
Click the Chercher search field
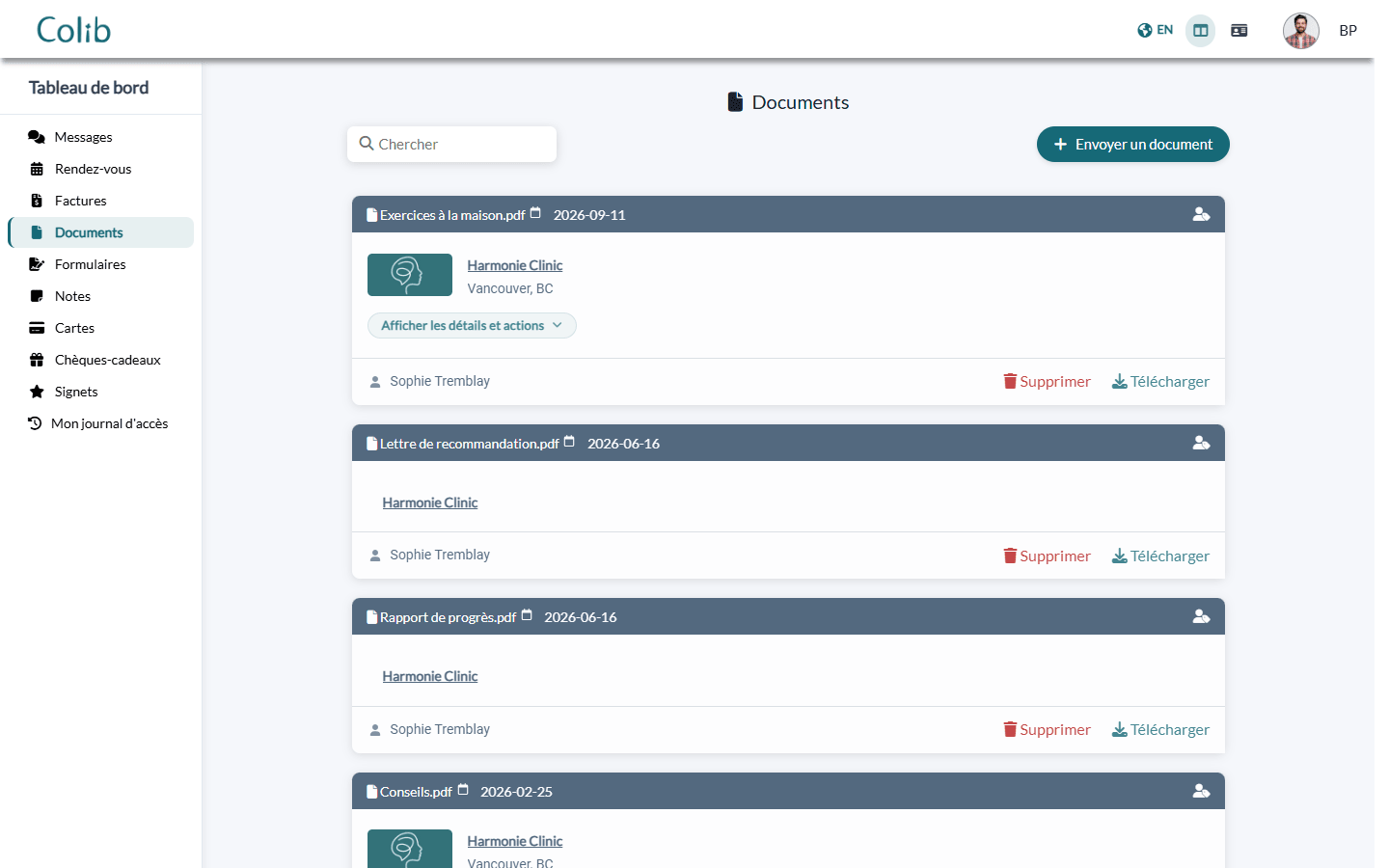(451, 144)
